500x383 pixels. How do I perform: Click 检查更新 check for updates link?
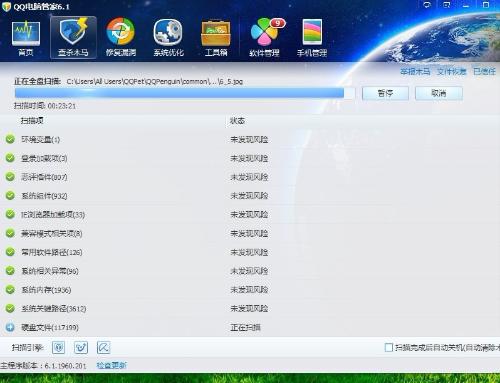tap(111, 365)
